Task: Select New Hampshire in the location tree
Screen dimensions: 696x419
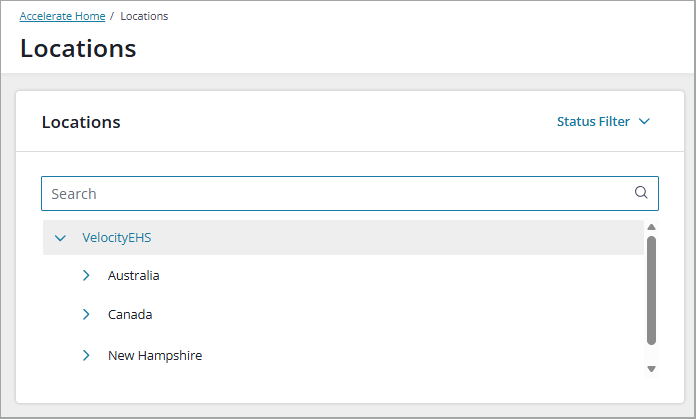Action: [155, 356]
